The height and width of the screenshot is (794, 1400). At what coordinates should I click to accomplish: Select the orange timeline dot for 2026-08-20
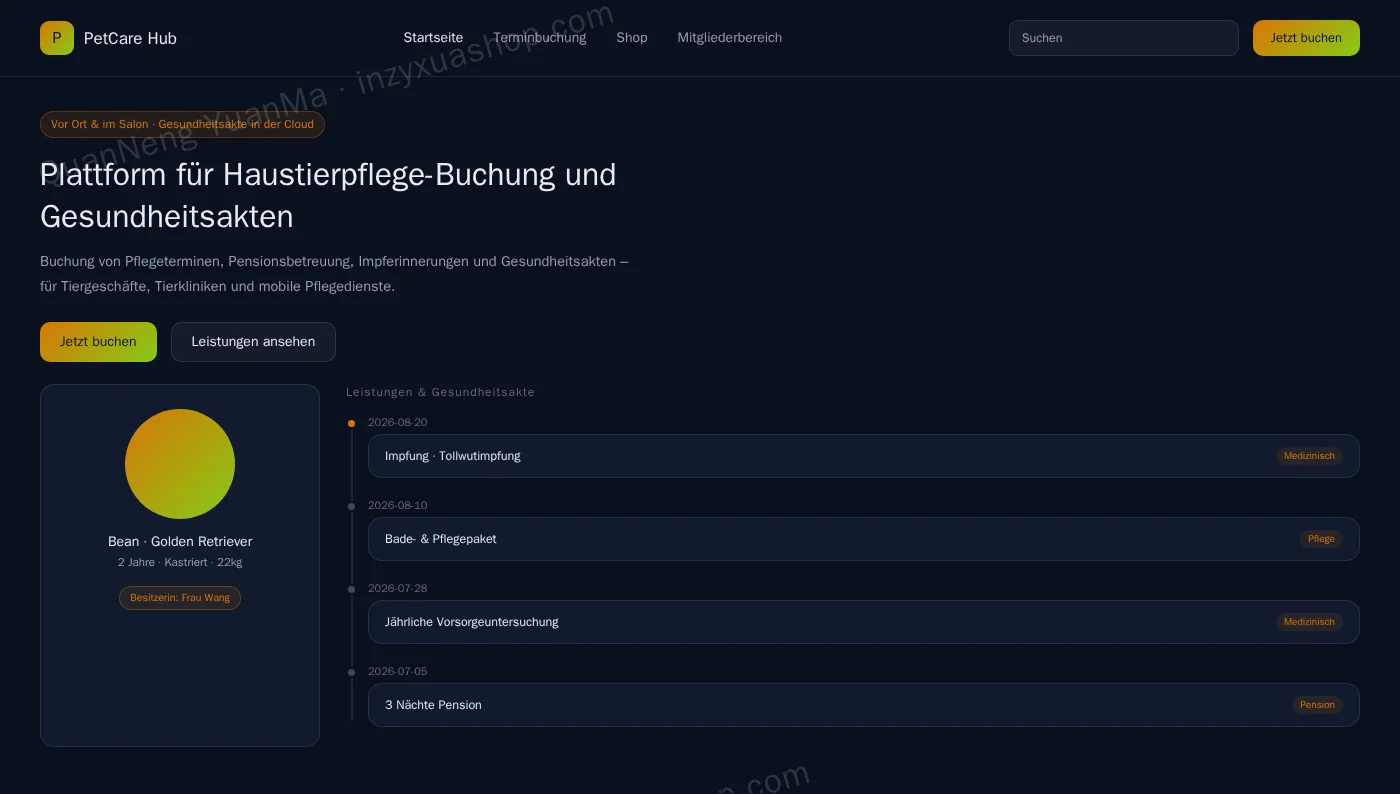(351, 423)
